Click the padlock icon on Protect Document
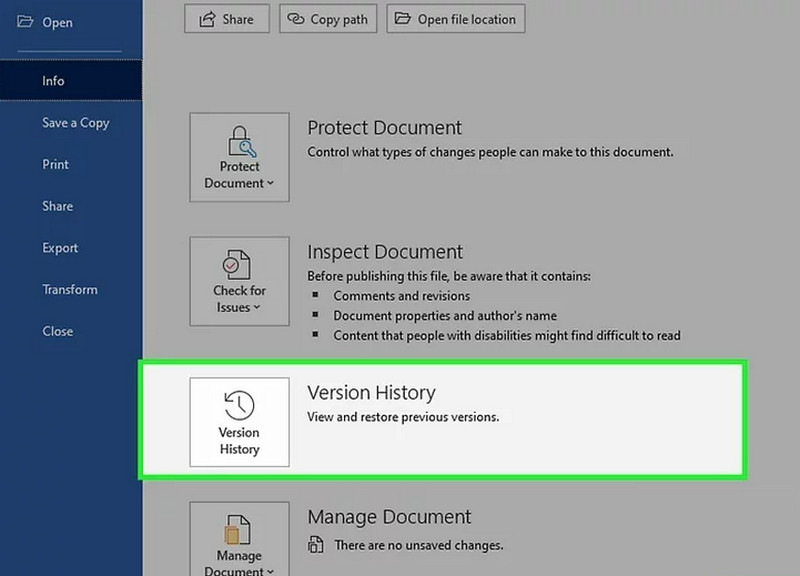Viewport: 800px width, 576px height. tap(239, 141)
